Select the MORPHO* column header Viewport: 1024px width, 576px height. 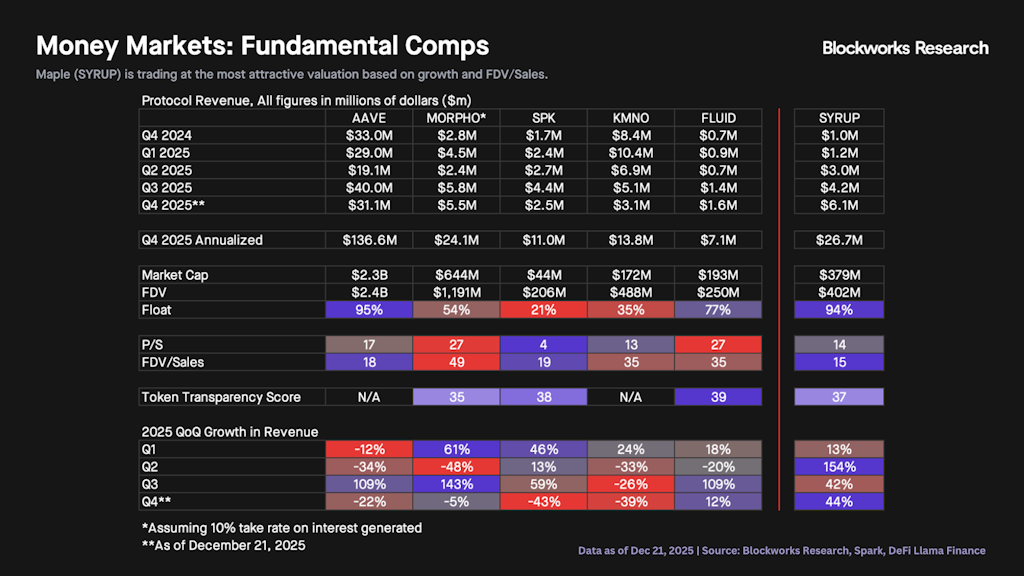click(456, 118)
